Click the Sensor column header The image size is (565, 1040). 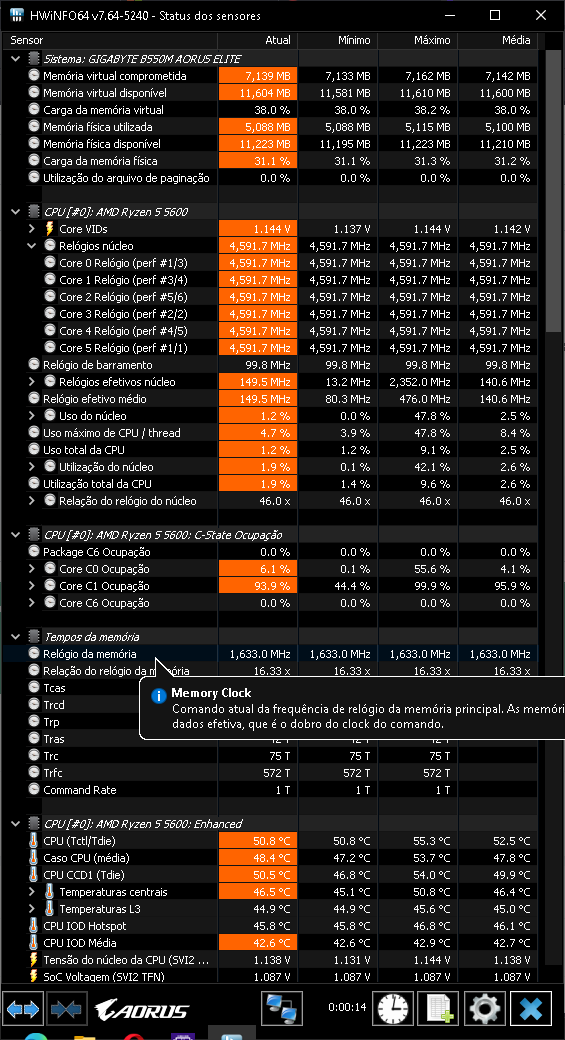pos(111,40)
